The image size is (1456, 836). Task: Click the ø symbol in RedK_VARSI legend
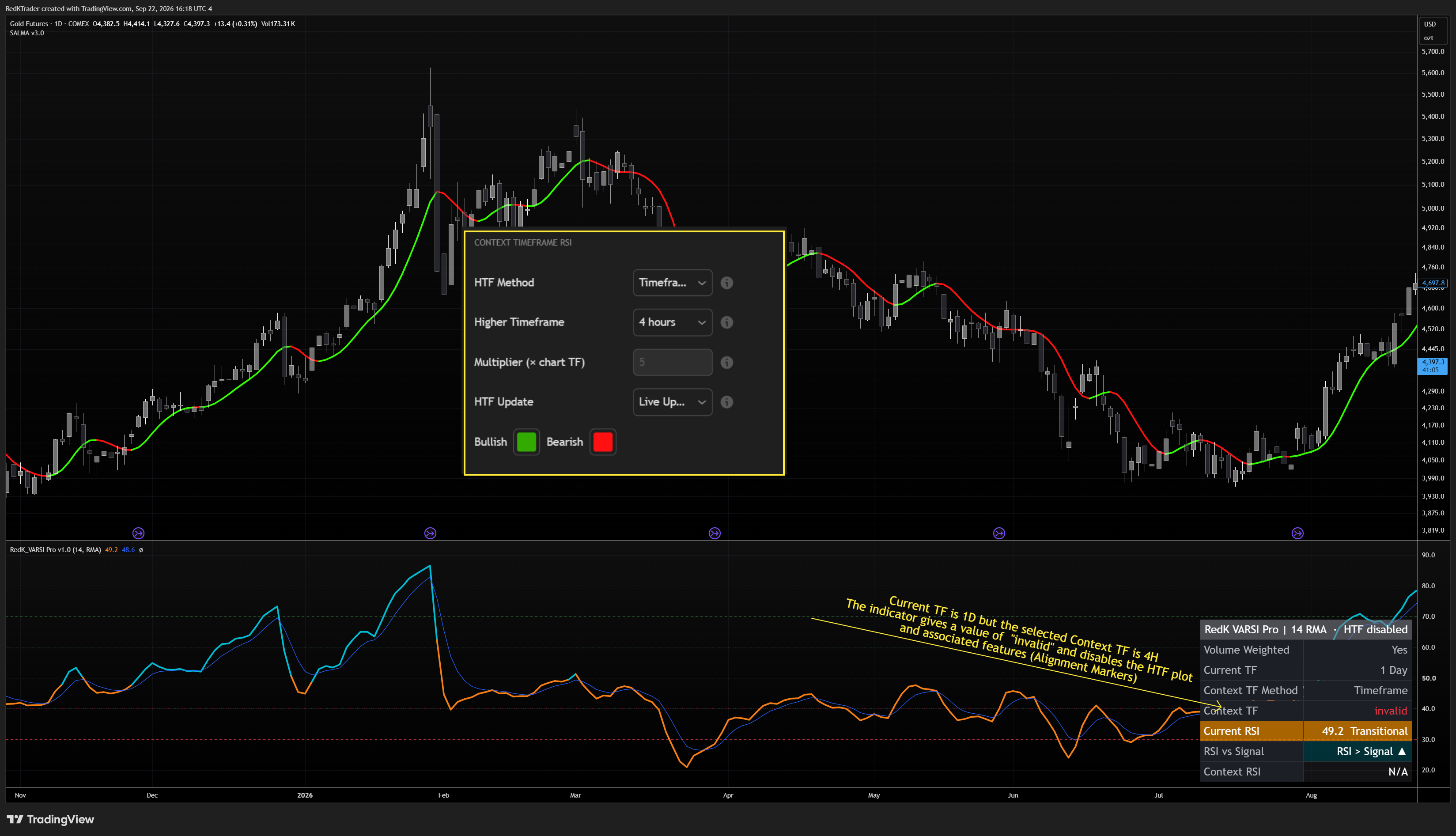coord(141,550)
